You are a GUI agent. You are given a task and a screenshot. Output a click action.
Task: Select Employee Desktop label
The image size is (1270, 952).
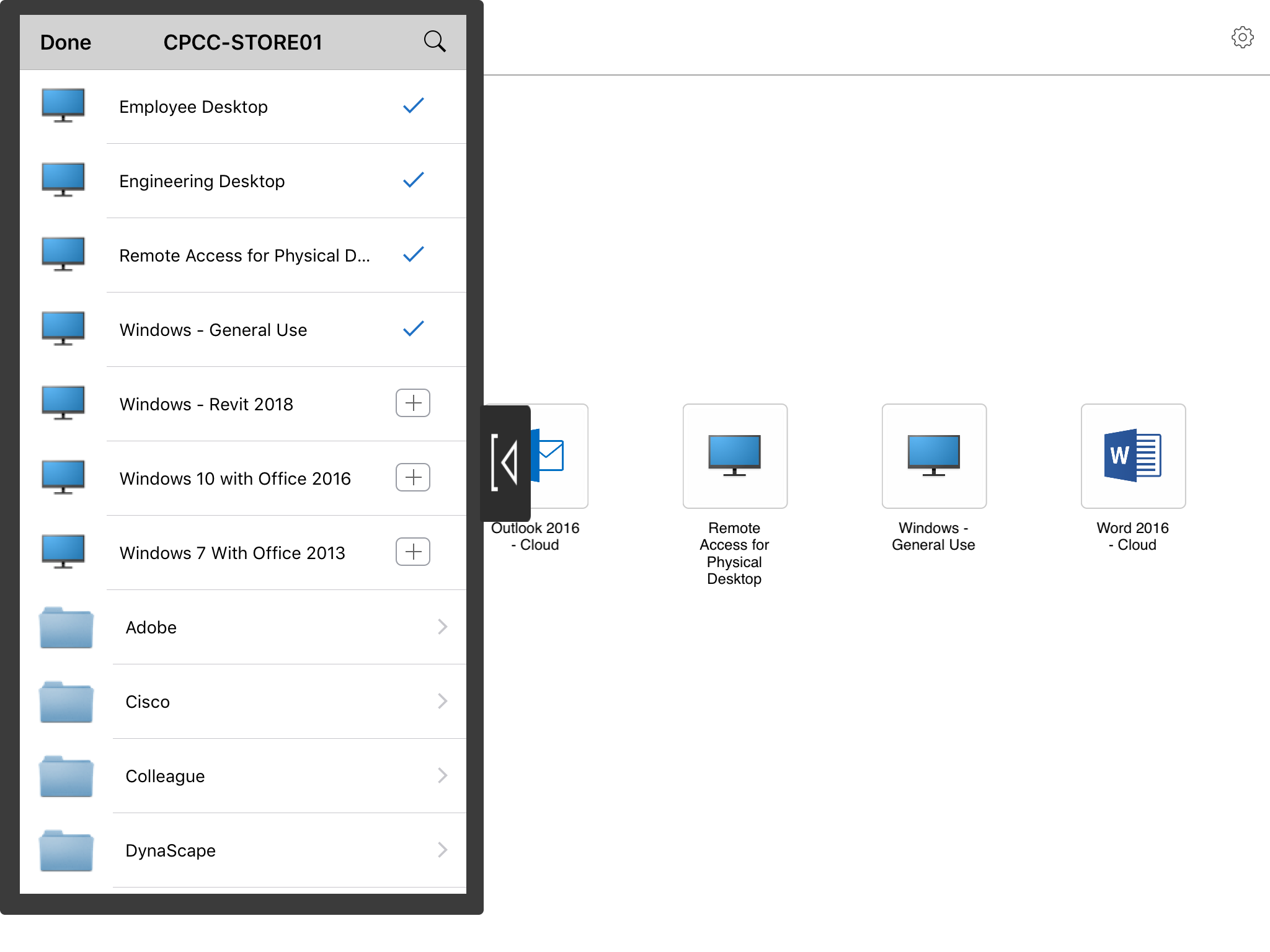pyautogui.click(x=193, y=107)
